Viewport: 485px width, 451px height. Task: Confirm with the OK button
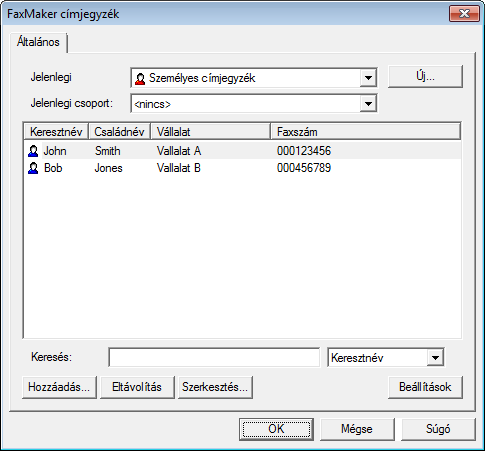click(x=276, y=429)
